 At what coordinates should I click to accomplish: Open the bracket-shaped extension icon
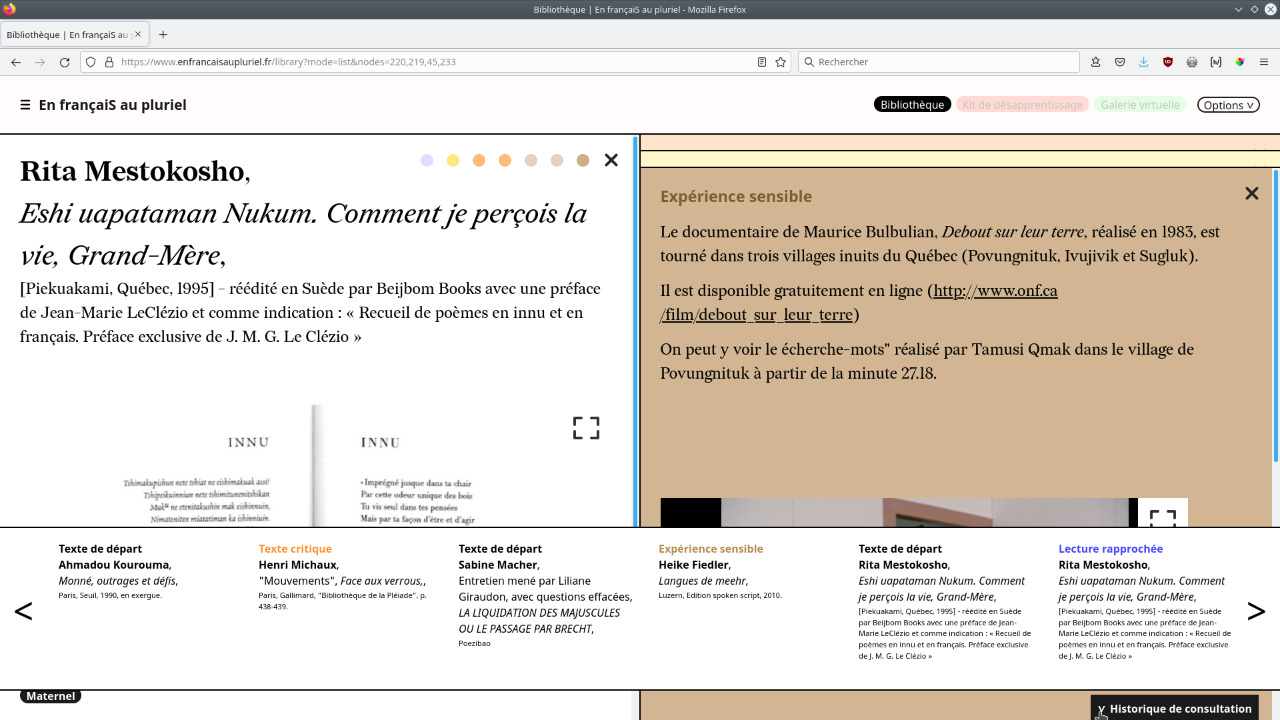1216,62
